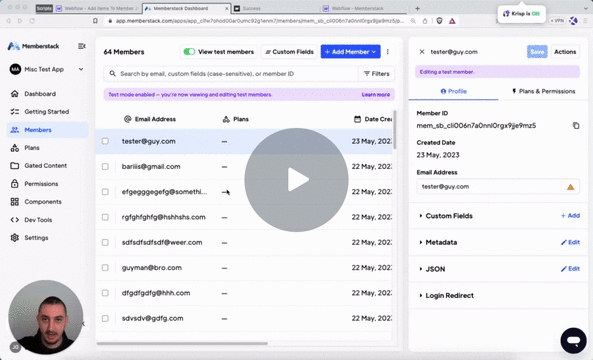This screenshot has height=360, width=593.
Task: Click the members table horizontal scrollbar
Action: coord(182,343)
